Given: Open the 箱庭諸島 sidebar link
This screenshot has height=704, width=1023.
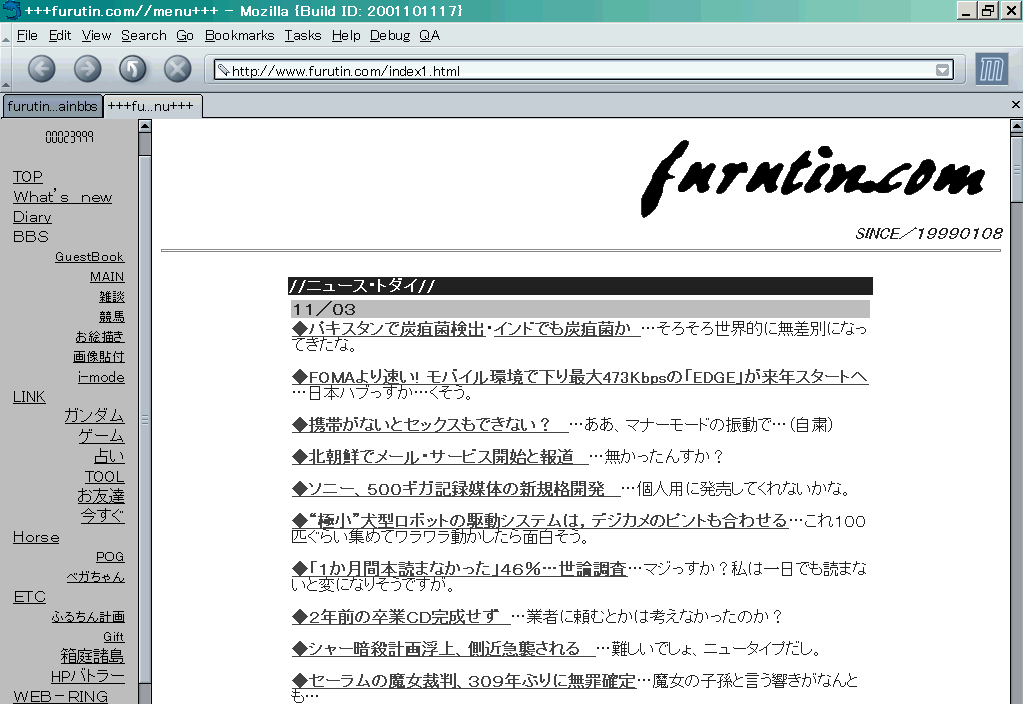Looking at the screenshot, I should [x=92, y=656].
